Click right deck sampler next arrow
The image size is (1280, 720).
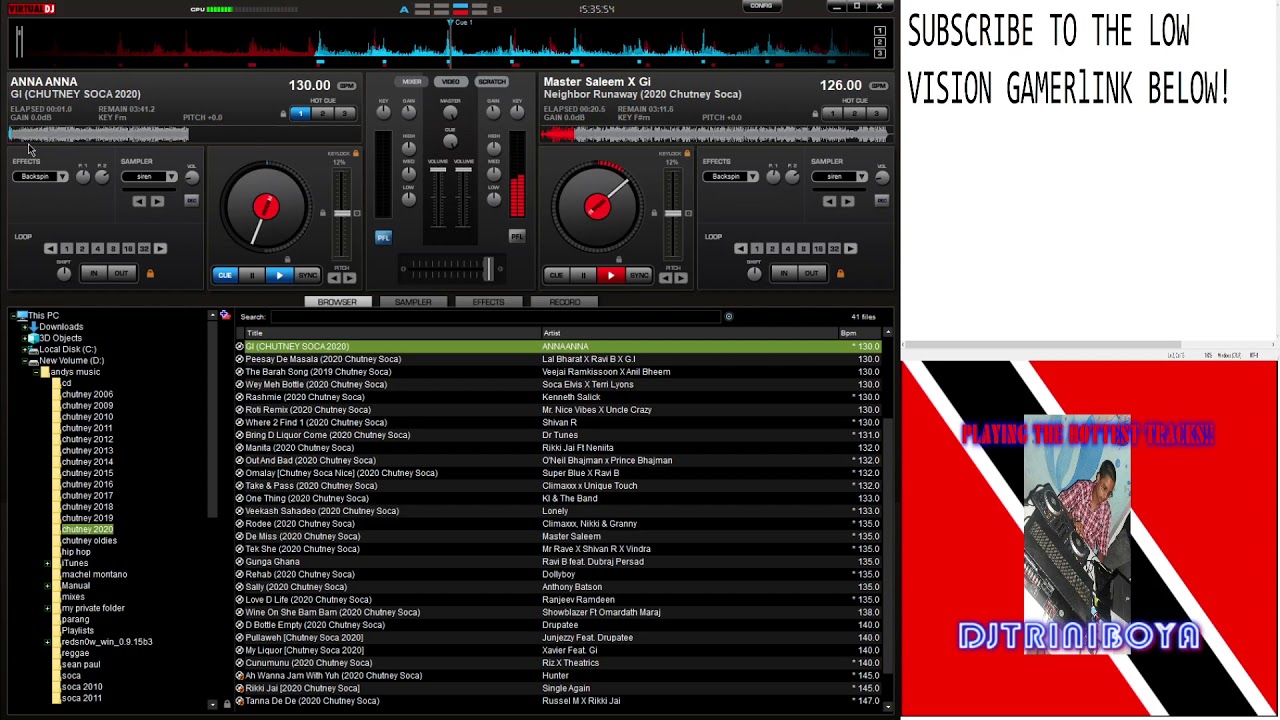tap(847, 202)
